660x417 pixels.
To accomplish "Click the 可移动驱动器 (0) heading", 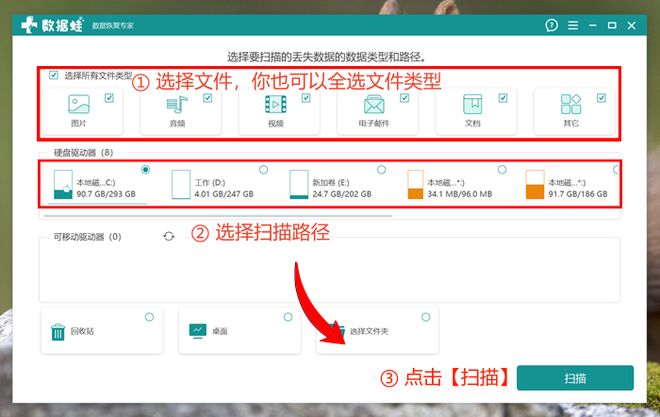I will coord(87,236).
